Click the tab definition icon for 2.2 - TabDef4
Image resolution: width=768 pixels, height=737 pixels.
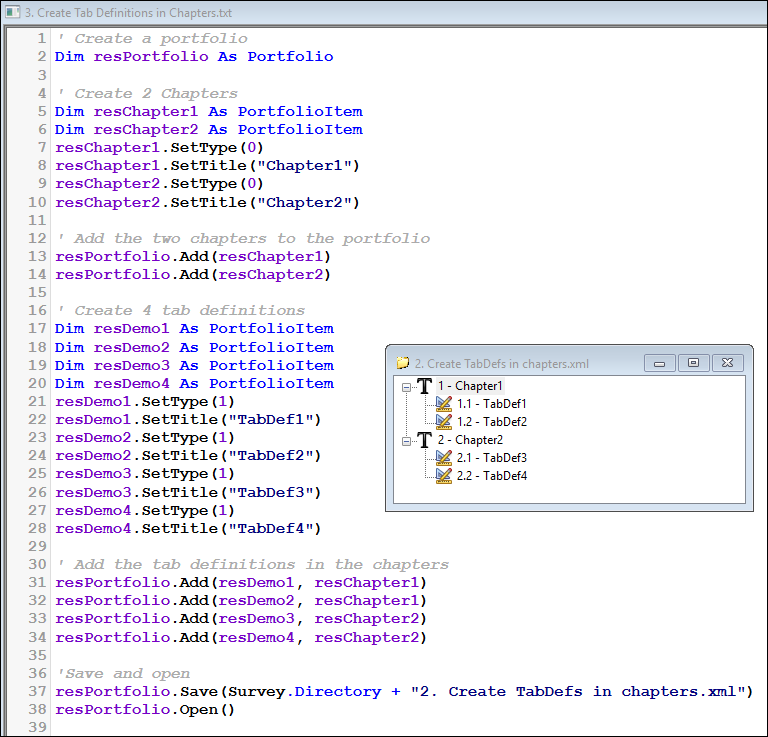[444, 475]
